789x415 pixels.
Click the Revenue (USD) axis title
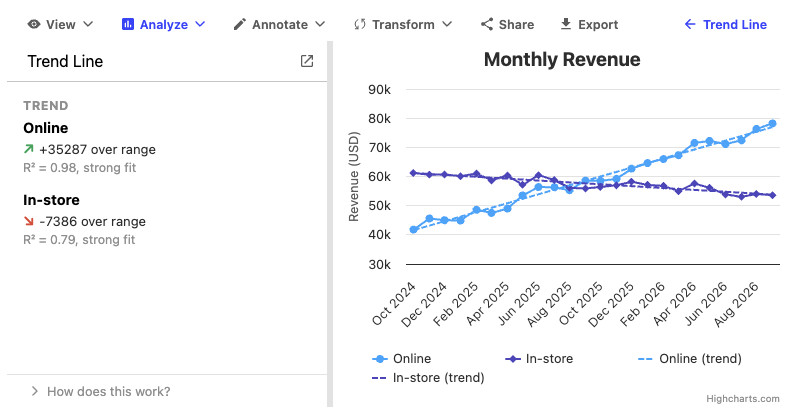pyautogui.click(x=354, y=177)
